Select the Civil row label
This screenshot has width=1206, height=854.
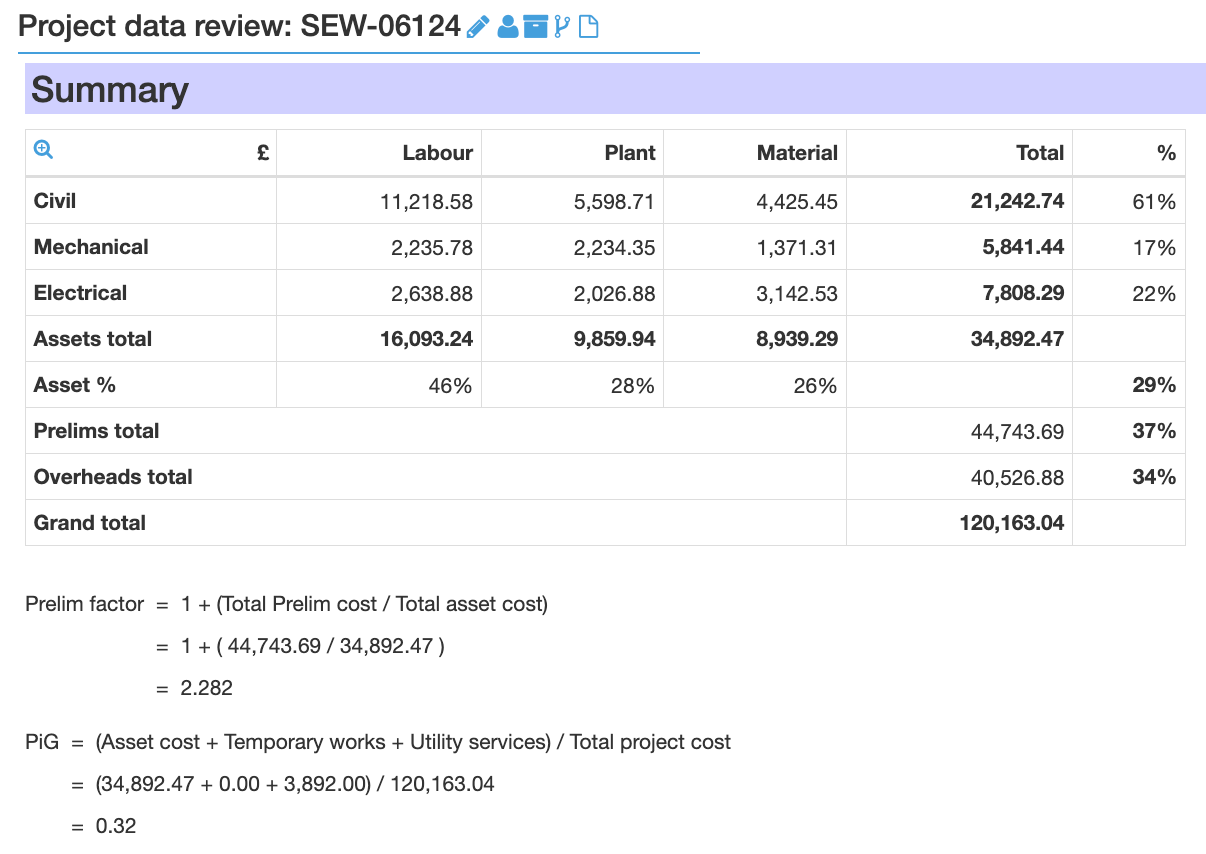coord(55,201)
